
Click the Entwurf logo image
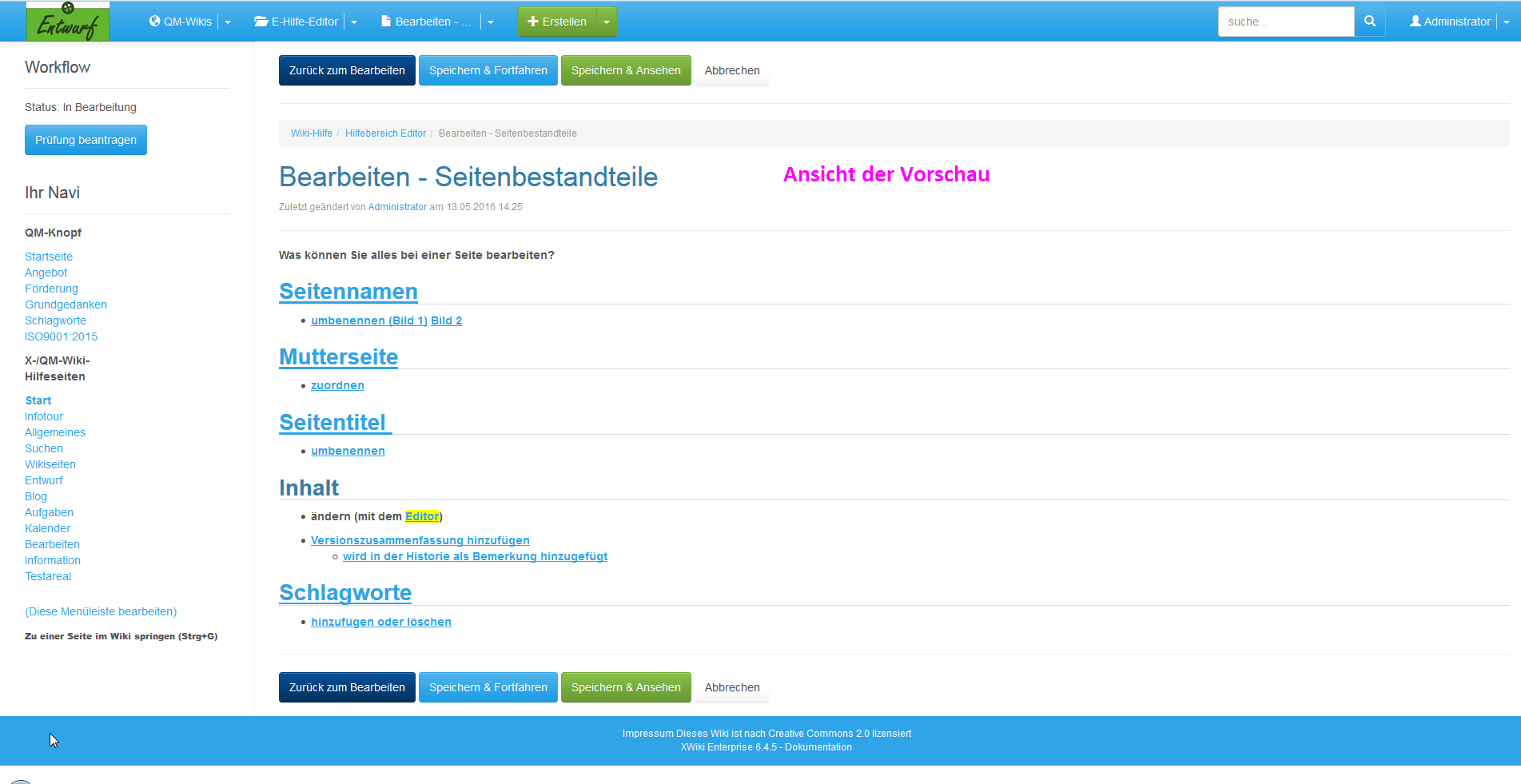pyautogui.click(x=68, y=22)
